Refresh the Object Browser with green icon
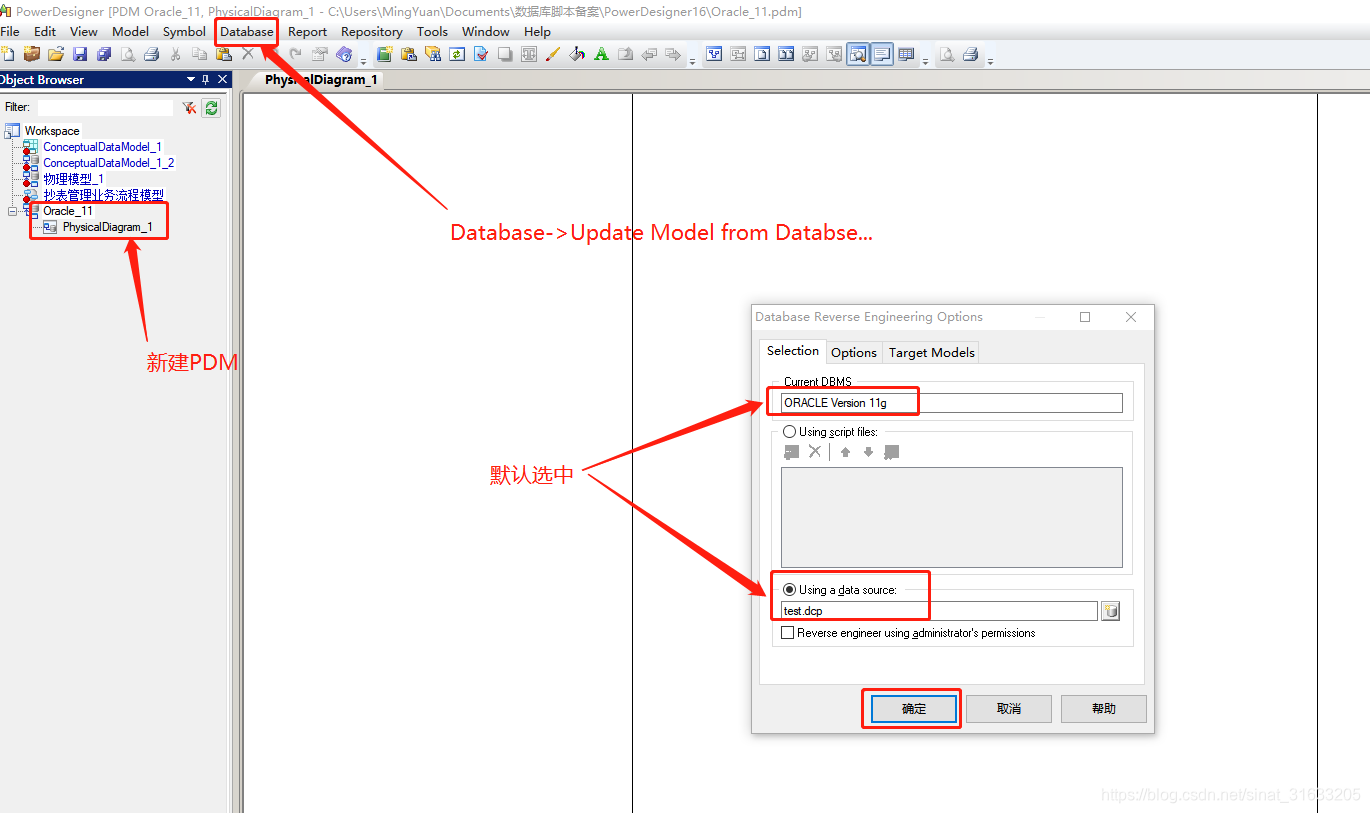This screenshot has height=813, width=1370. 211,108
